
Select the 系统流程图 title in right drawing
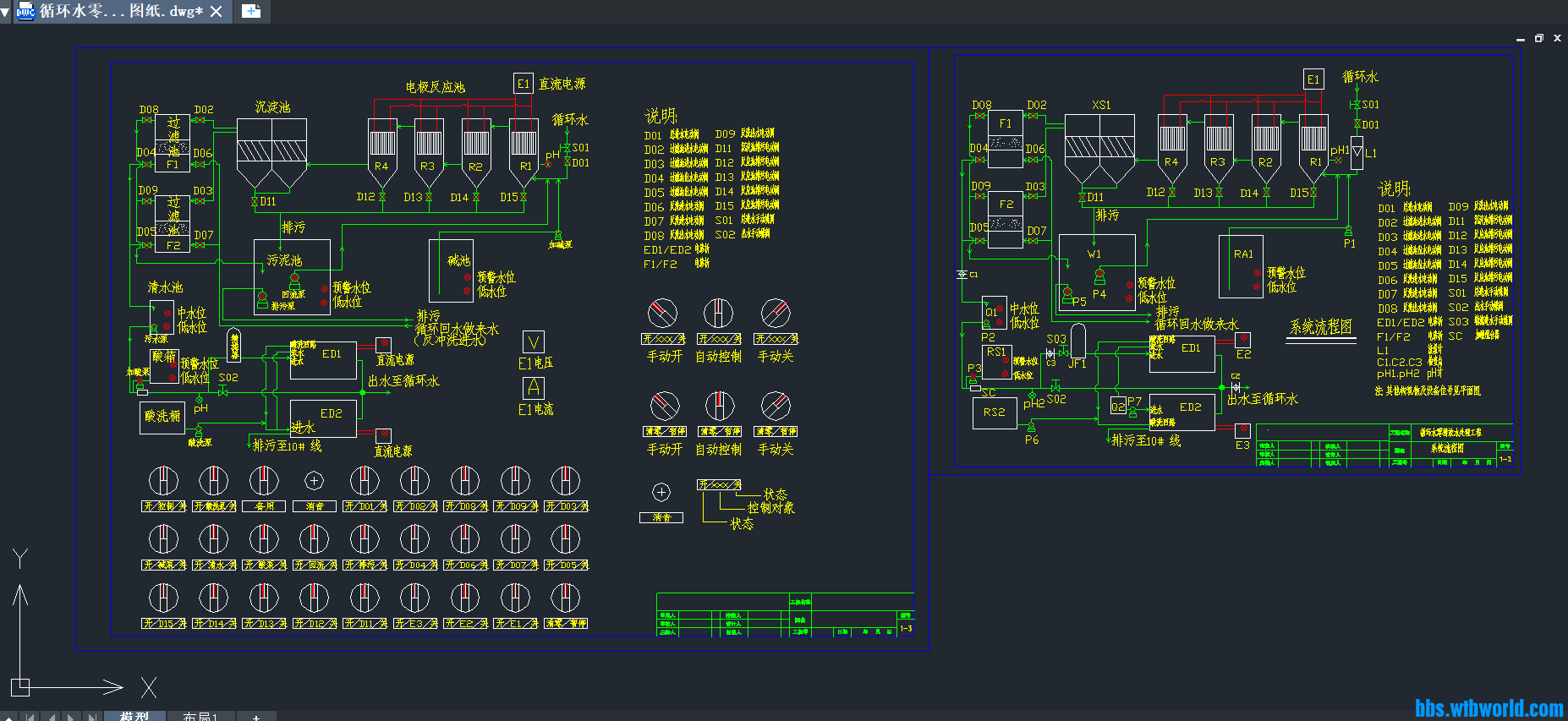1320,327
